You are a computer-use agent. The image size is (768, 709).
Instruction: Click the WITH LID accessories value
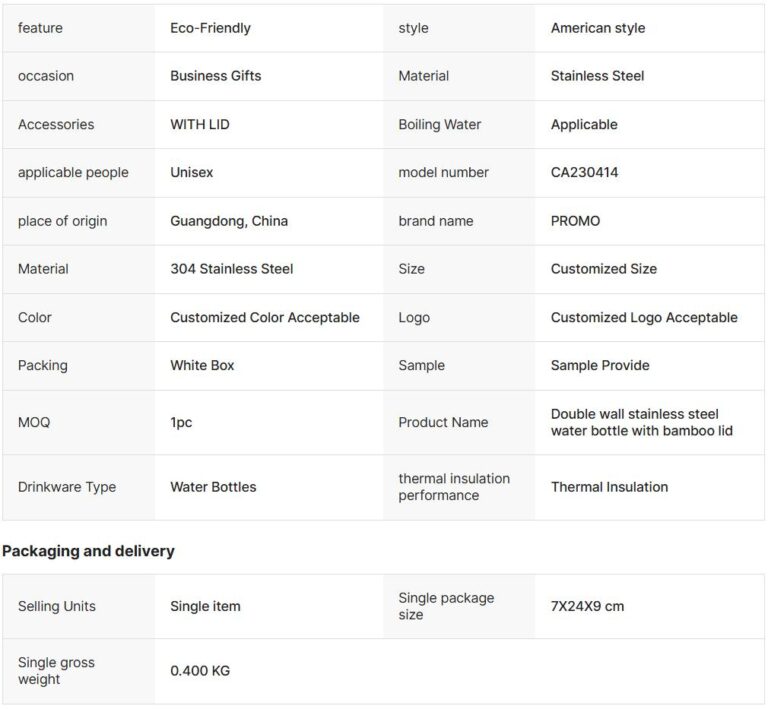point(199,125)
